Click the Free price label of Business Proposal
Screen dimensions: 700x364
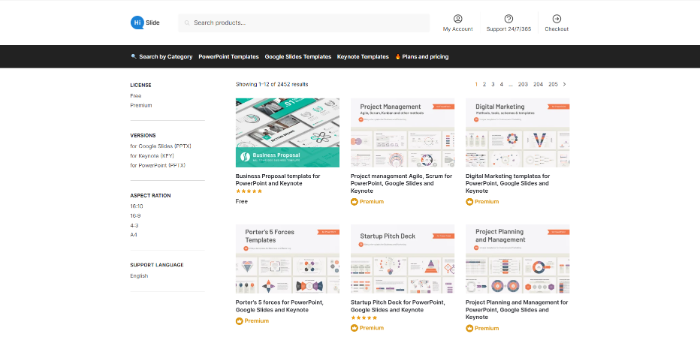point(242,201)
